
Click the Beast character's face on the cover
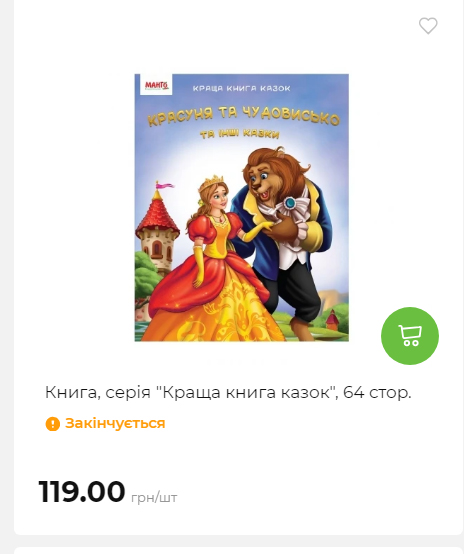click(x=268, y=177)
